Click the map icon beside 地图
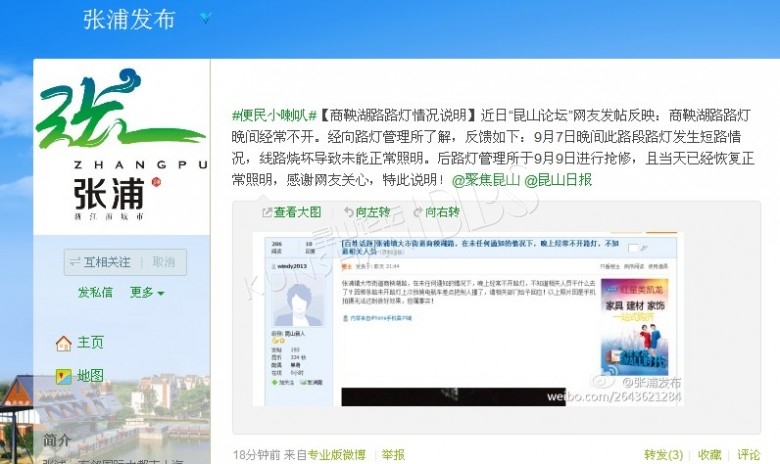This screenshot has height=464, width=780. click(x=63, y=377)
